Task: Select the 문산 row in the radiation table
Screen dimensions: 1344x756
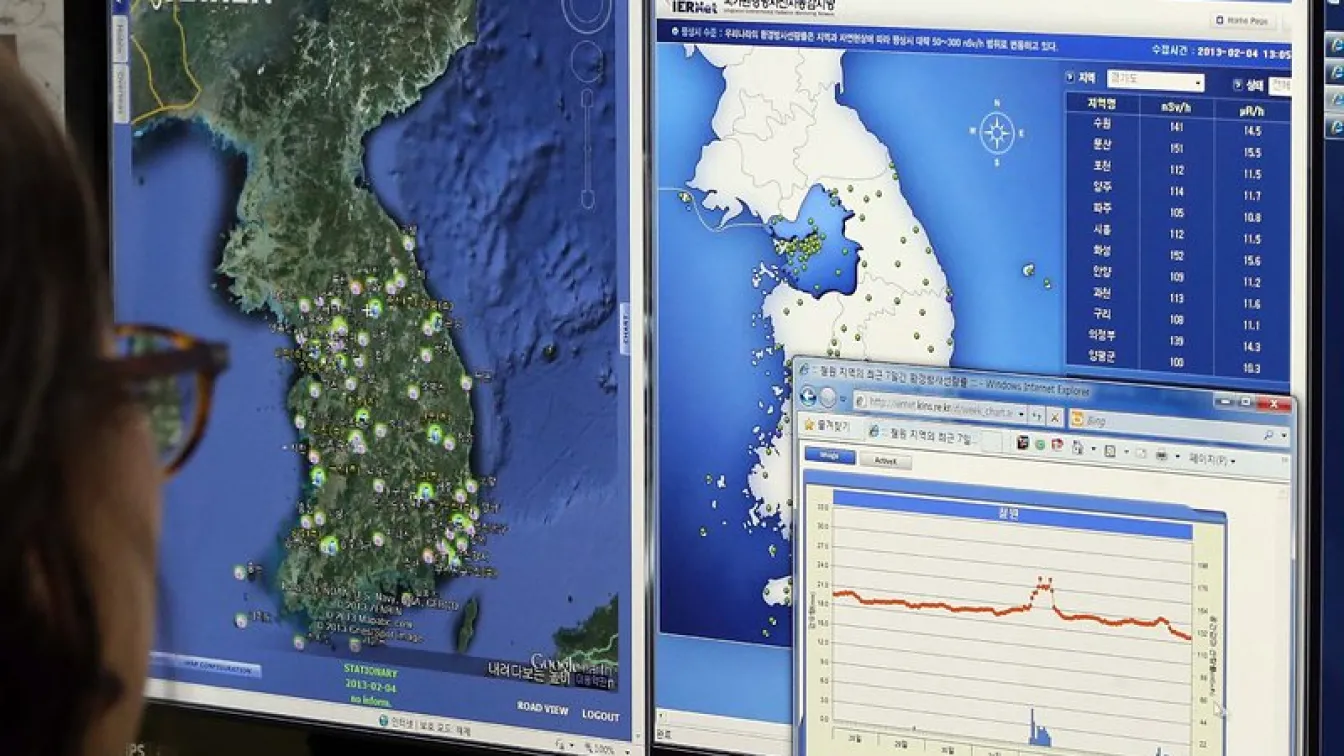Action: coord(1179,148)
